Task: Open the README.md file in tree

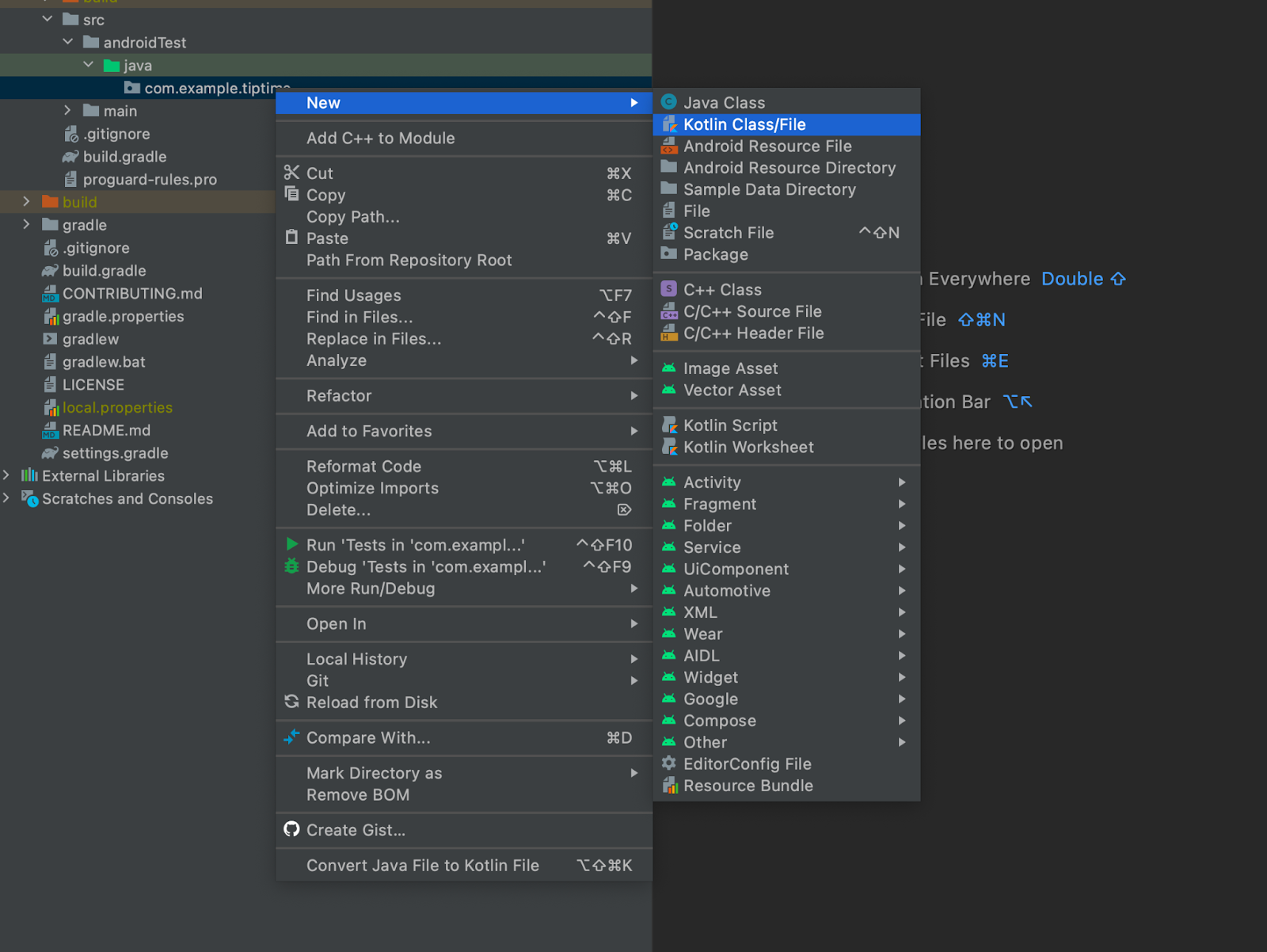Action: coord(106,430)
